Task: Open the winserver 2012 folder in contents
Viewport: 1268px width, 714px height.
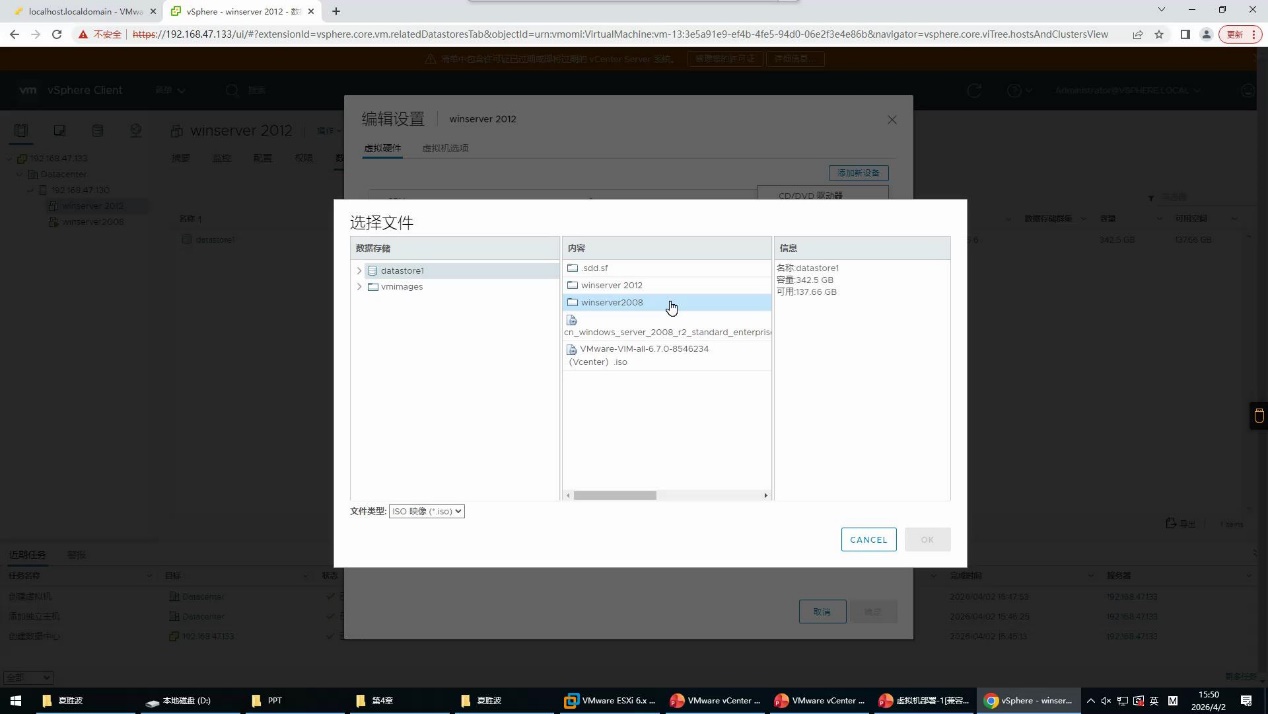Action: tap(611, 285)
